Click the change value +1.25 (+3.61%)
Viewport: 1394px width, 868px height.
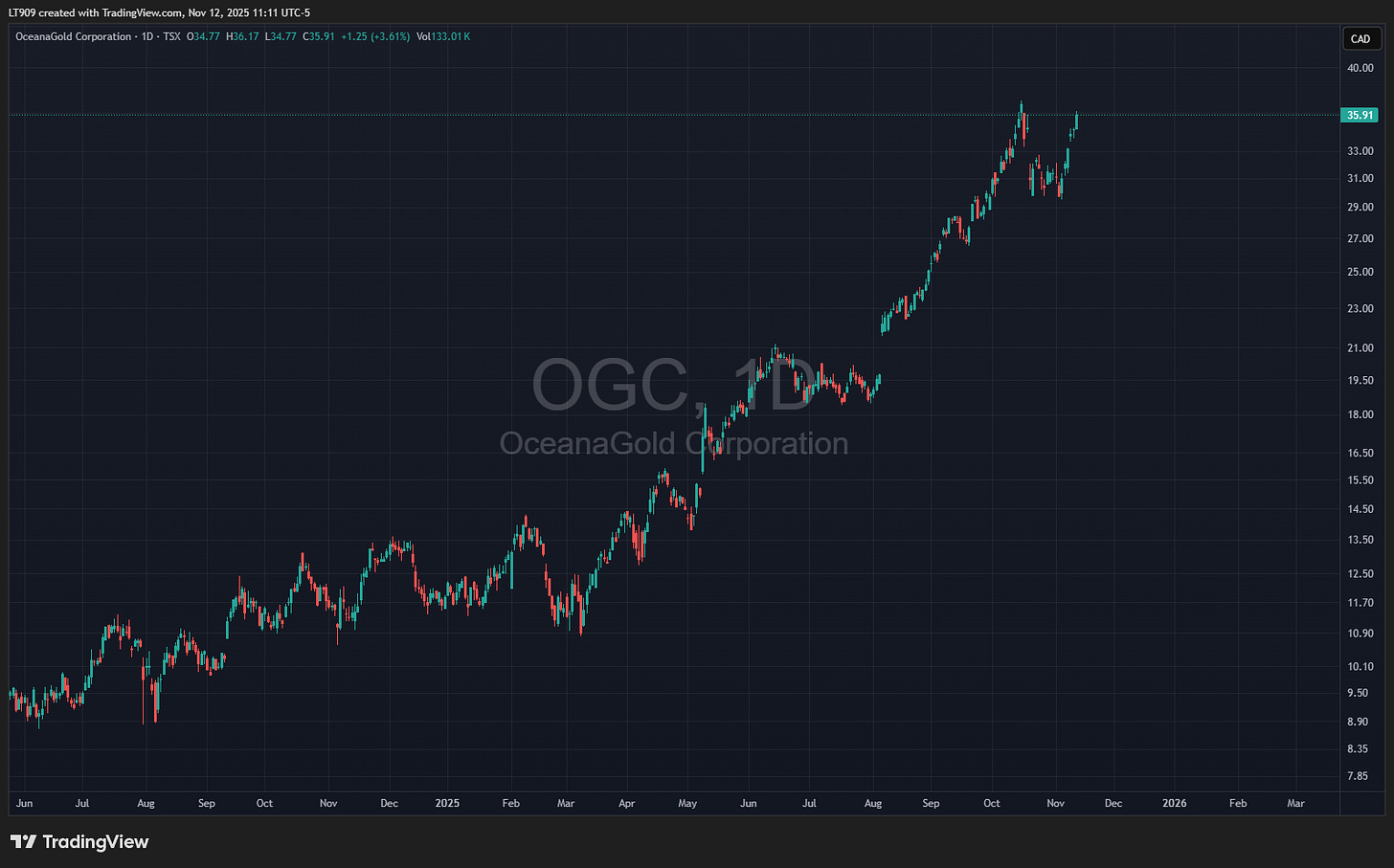click(375, 36)
